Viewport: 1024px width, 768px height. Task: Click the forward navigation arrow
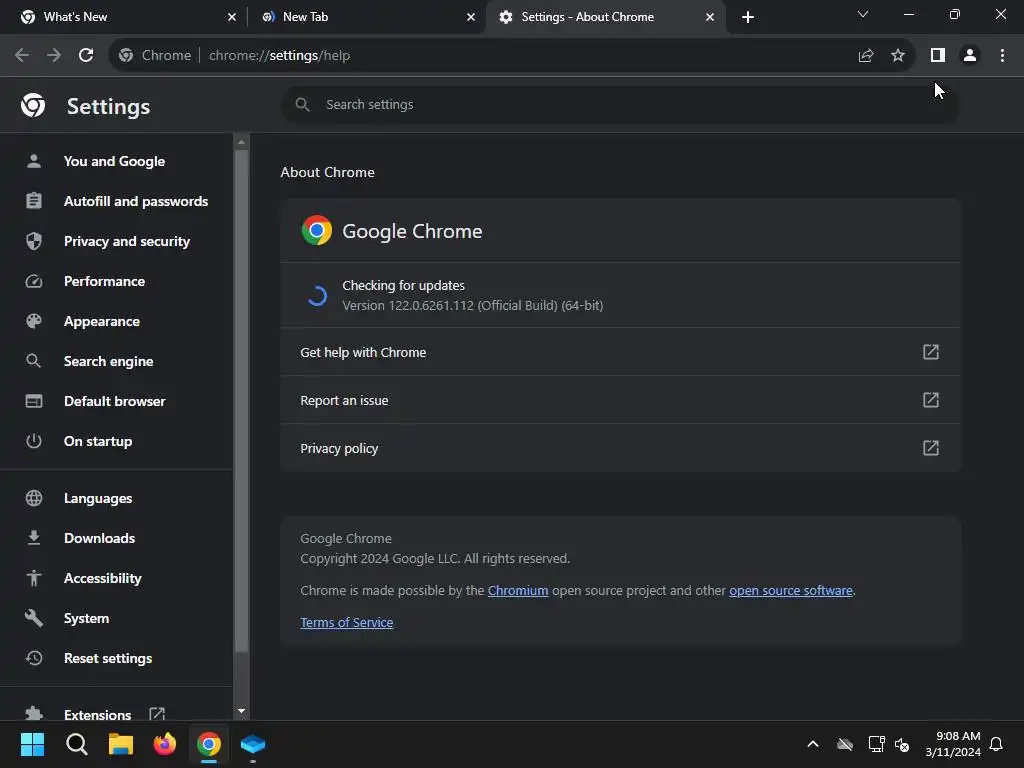pyautogui.click(x=54, y=56)
